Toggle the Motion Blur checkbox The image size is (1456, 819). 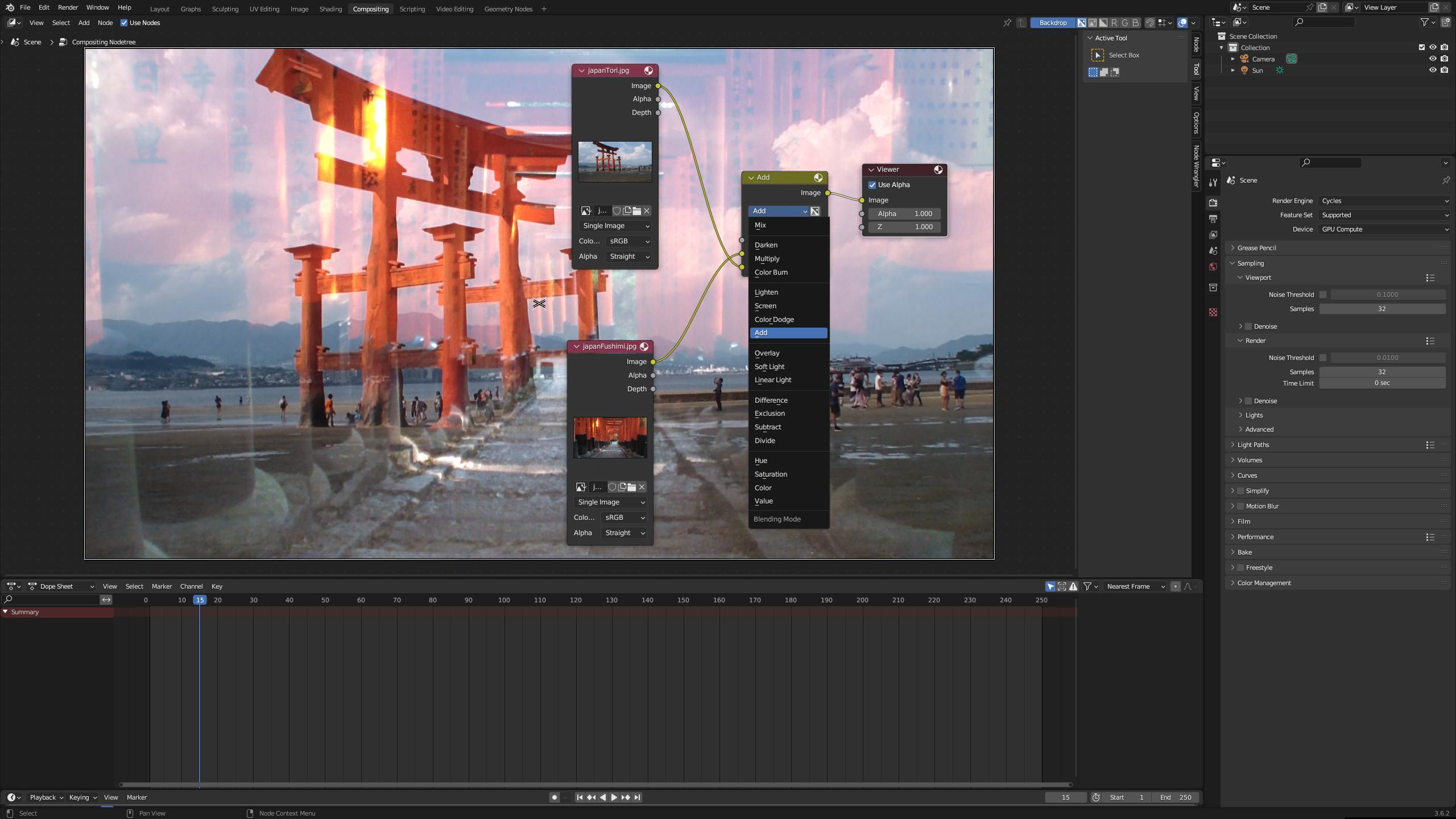[1240, 506]
